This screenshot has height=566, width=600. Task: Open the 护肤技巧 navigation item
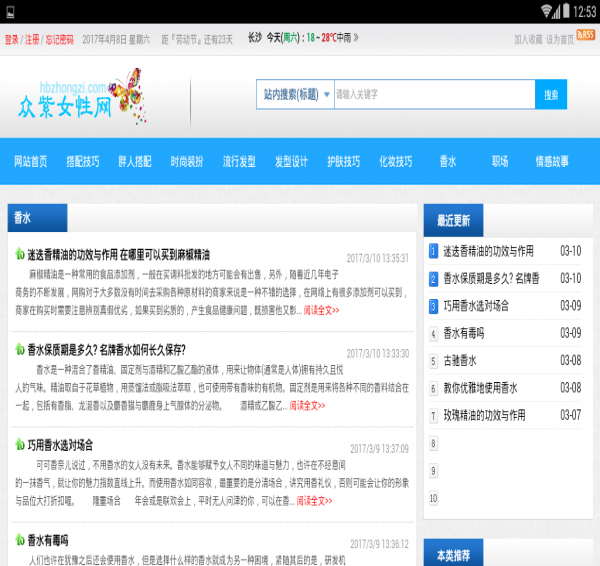click(343, 161)
